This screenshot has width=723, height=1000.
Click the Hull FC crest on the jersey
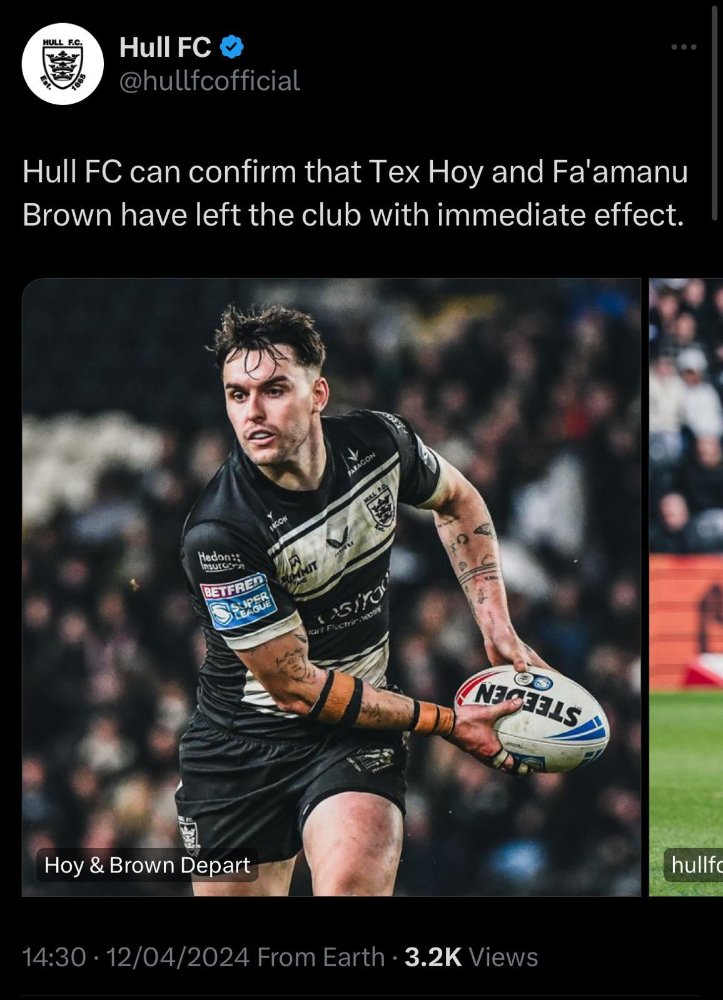(381, 506)
